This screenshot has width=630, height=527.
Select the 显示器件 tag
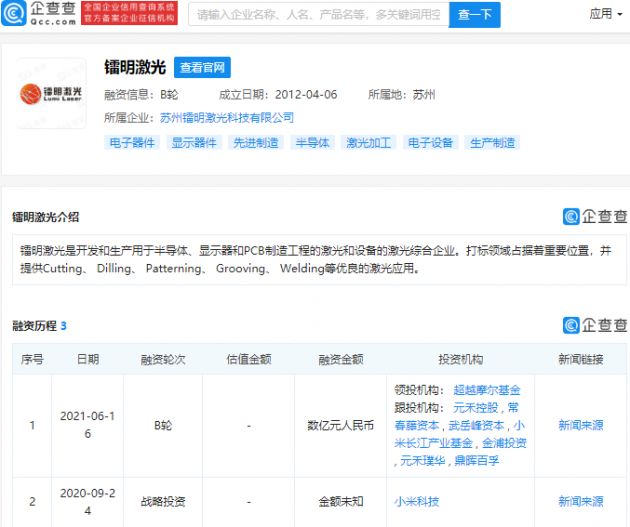pos(193,143)
